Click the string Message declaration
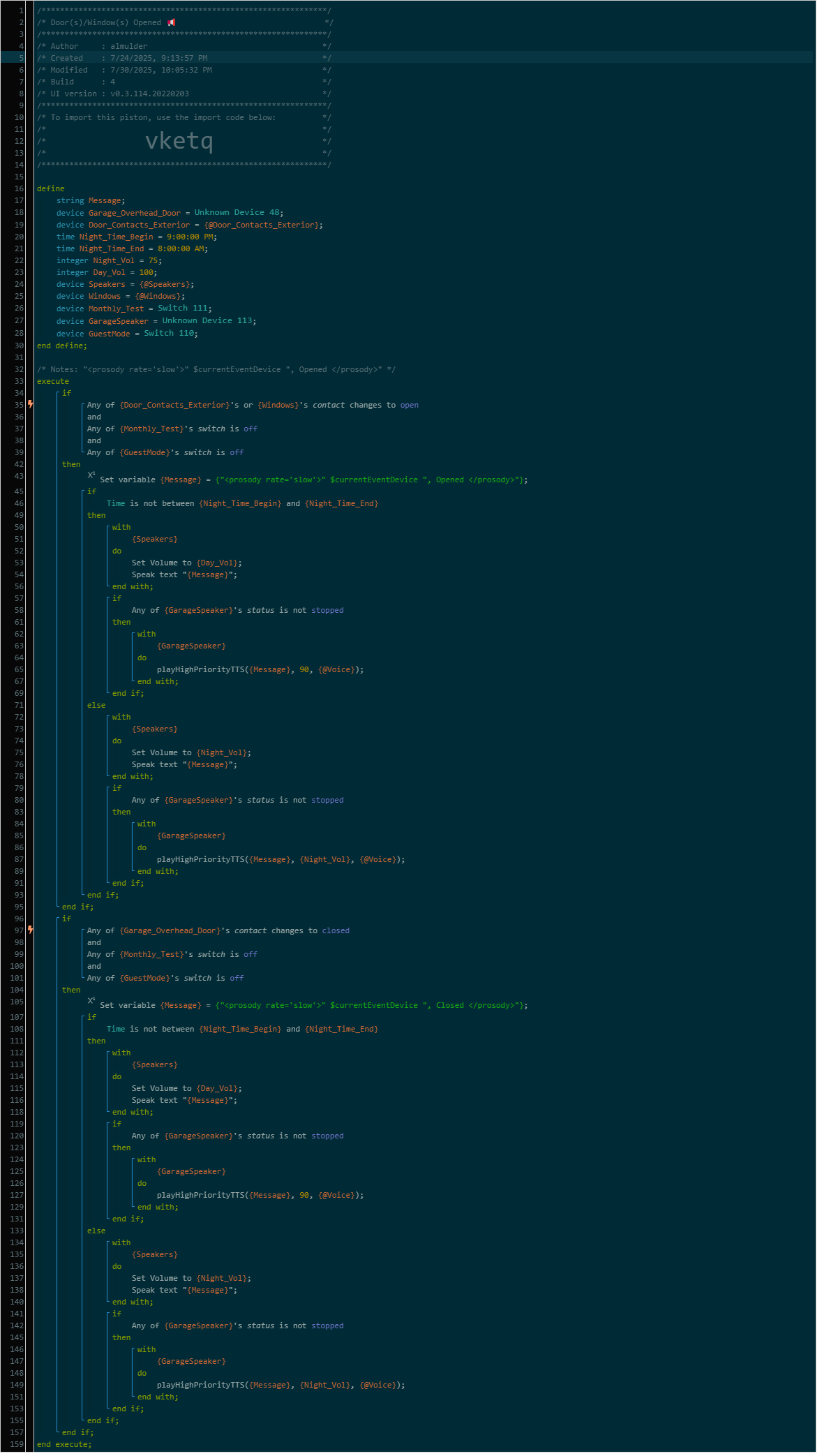This screenshot has height=1456, width=822. [x=91, y=200]
